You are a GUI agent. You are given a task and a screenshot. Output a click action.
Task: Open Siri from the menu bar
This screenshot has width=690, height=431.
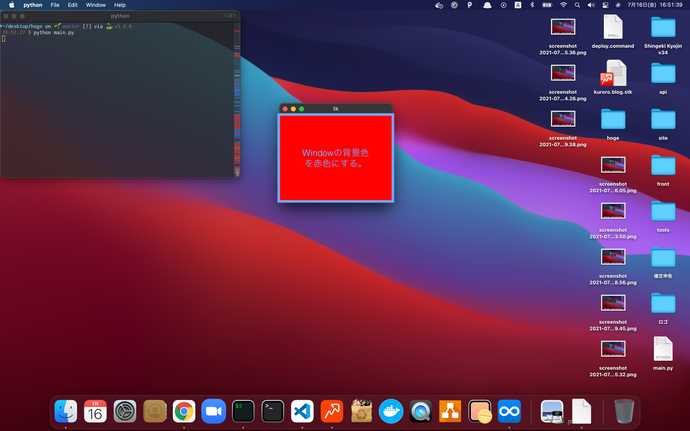point(618,5)
